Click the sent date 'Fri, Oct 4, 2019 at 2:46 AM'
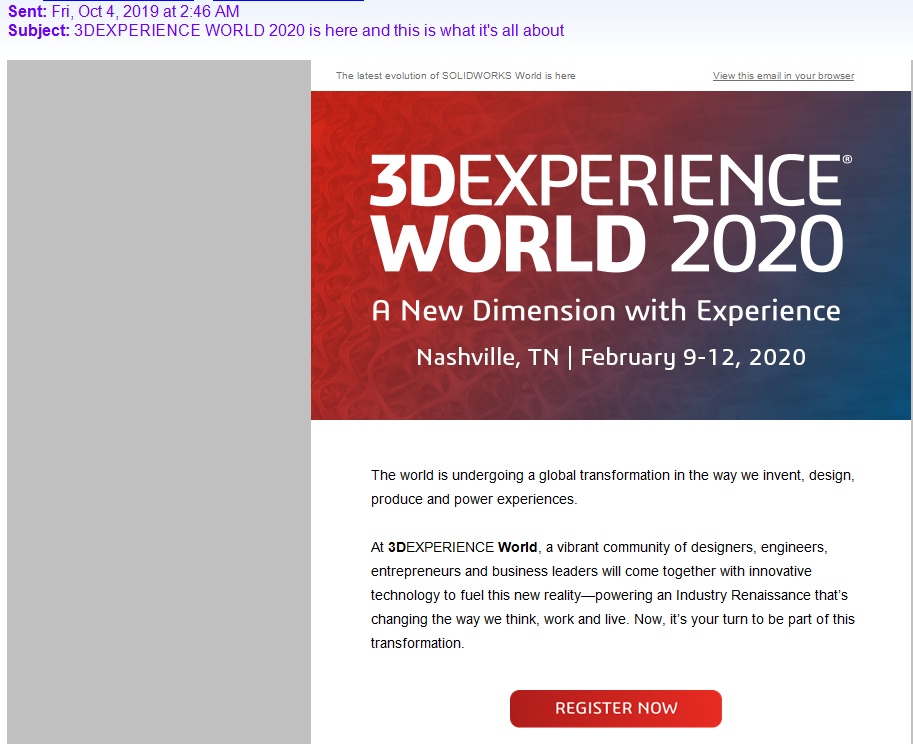The image size is (913, 744). (x=145, y=11)
